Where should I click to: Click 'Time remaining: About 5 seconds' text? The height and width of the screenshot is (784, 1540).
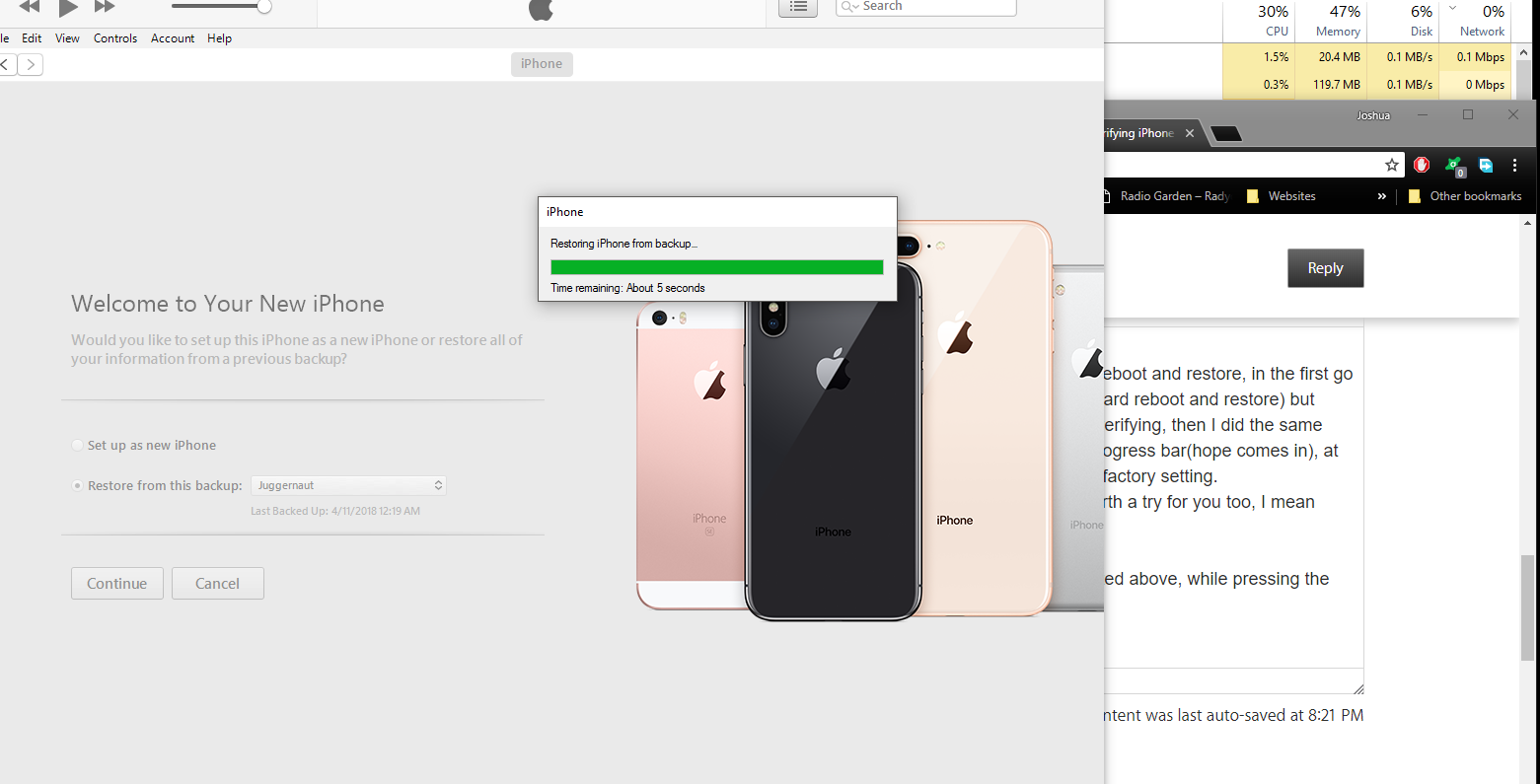point(627,288)
